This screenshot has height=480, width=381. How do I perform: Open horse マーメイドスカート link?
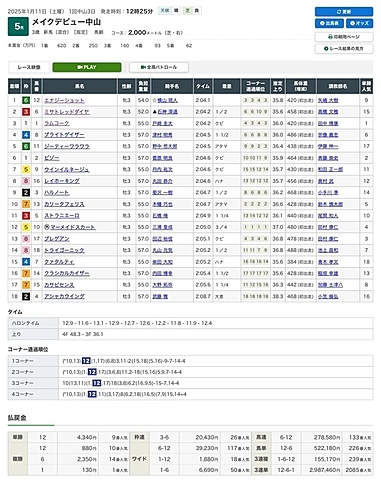[x=73, y=227]
